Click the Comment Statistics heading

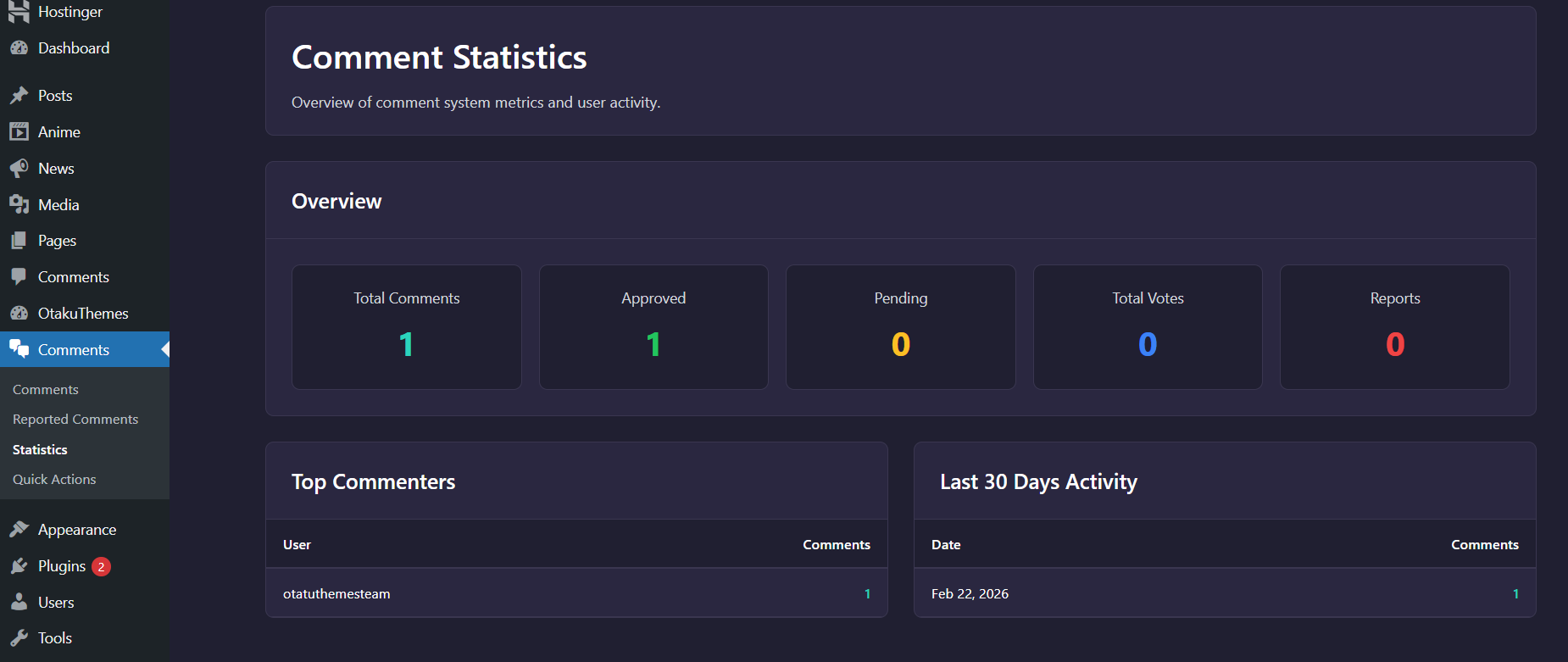[439, 58]
